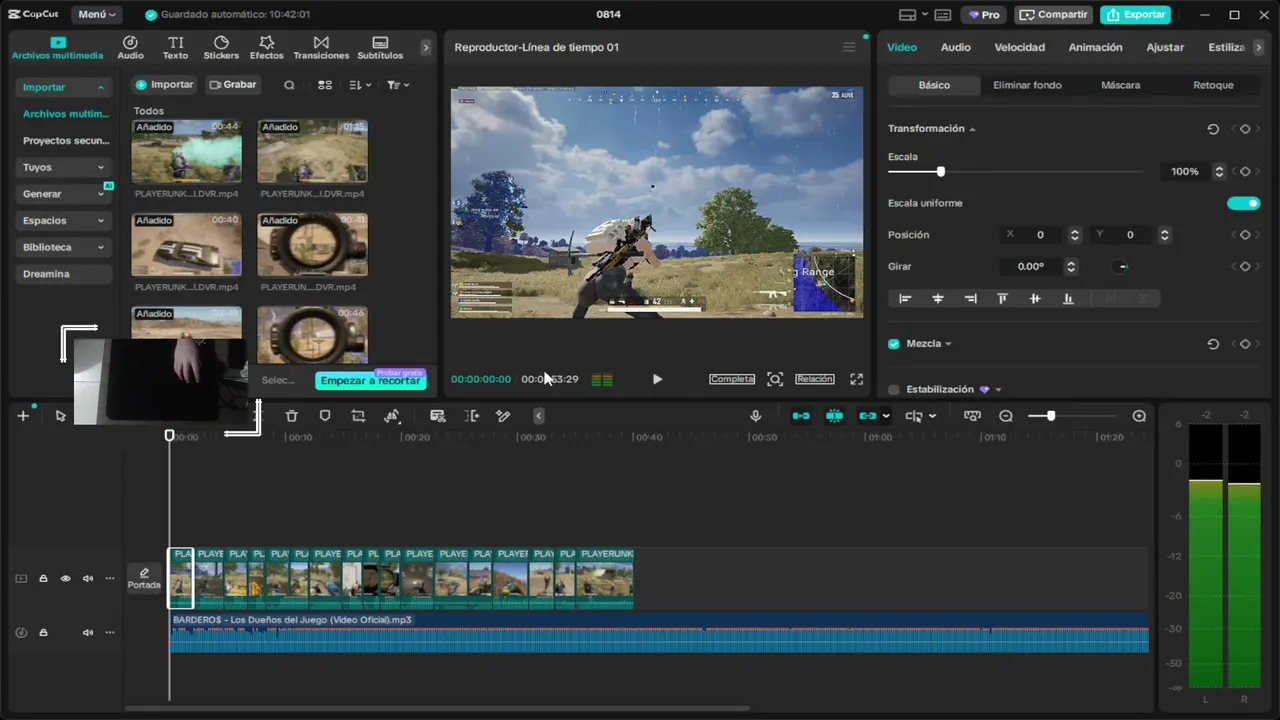
Task: Click the Exportar button
Action: 1135,15
